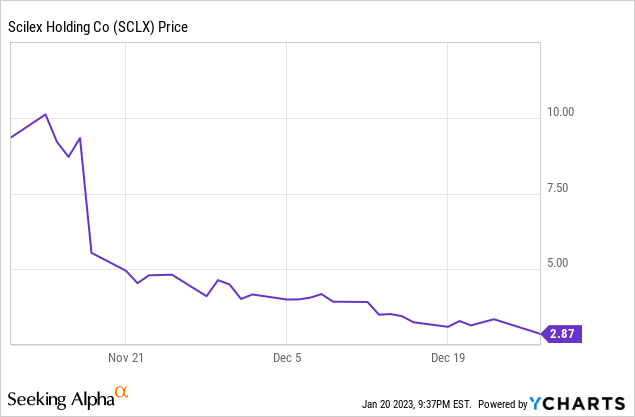The width and height of the screenshot is (635, 417).
Task: Select the Nov 21 date label
Action: [127, 357]
